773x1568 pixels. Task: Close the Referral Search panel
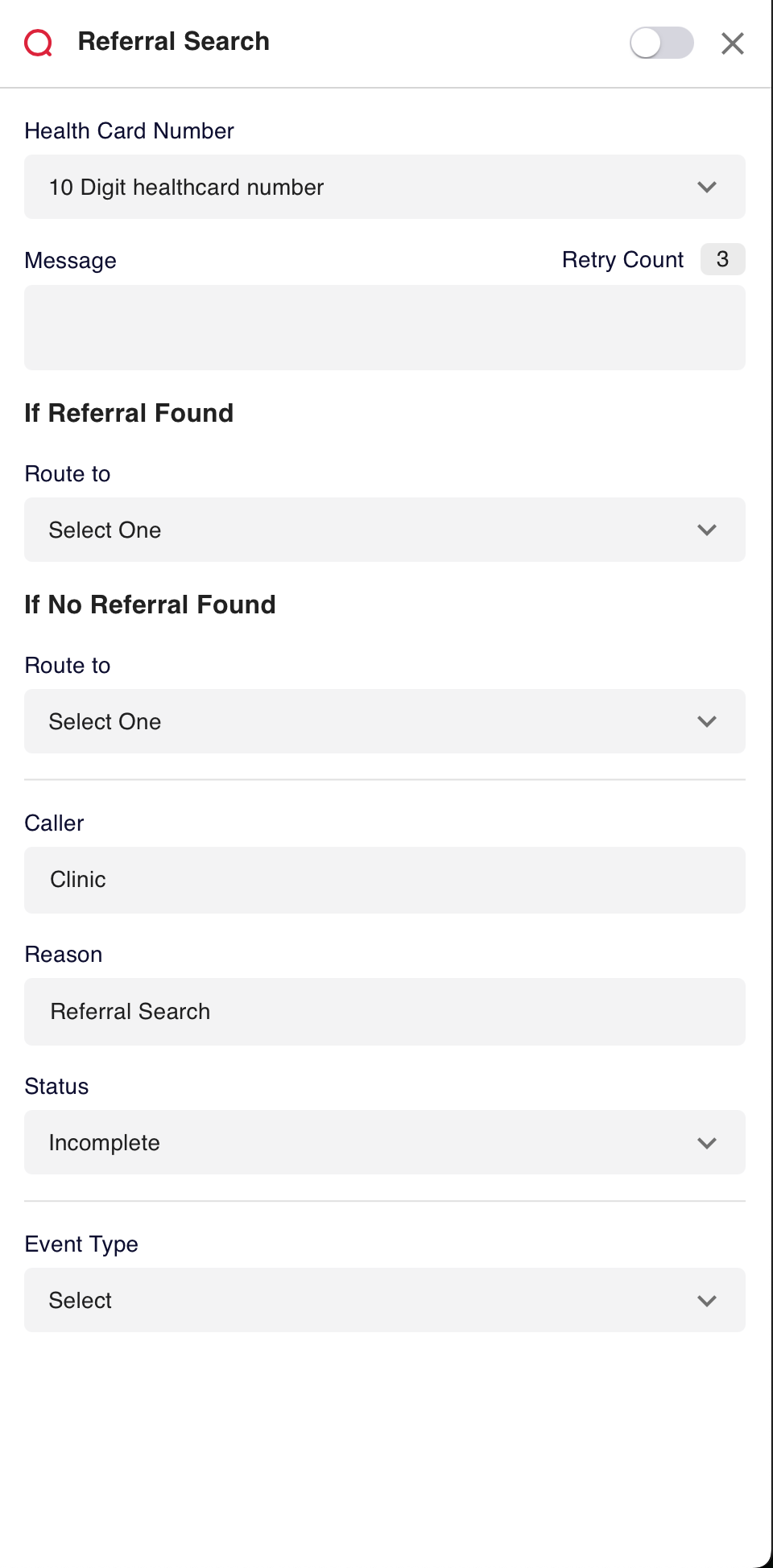point(732,43)
